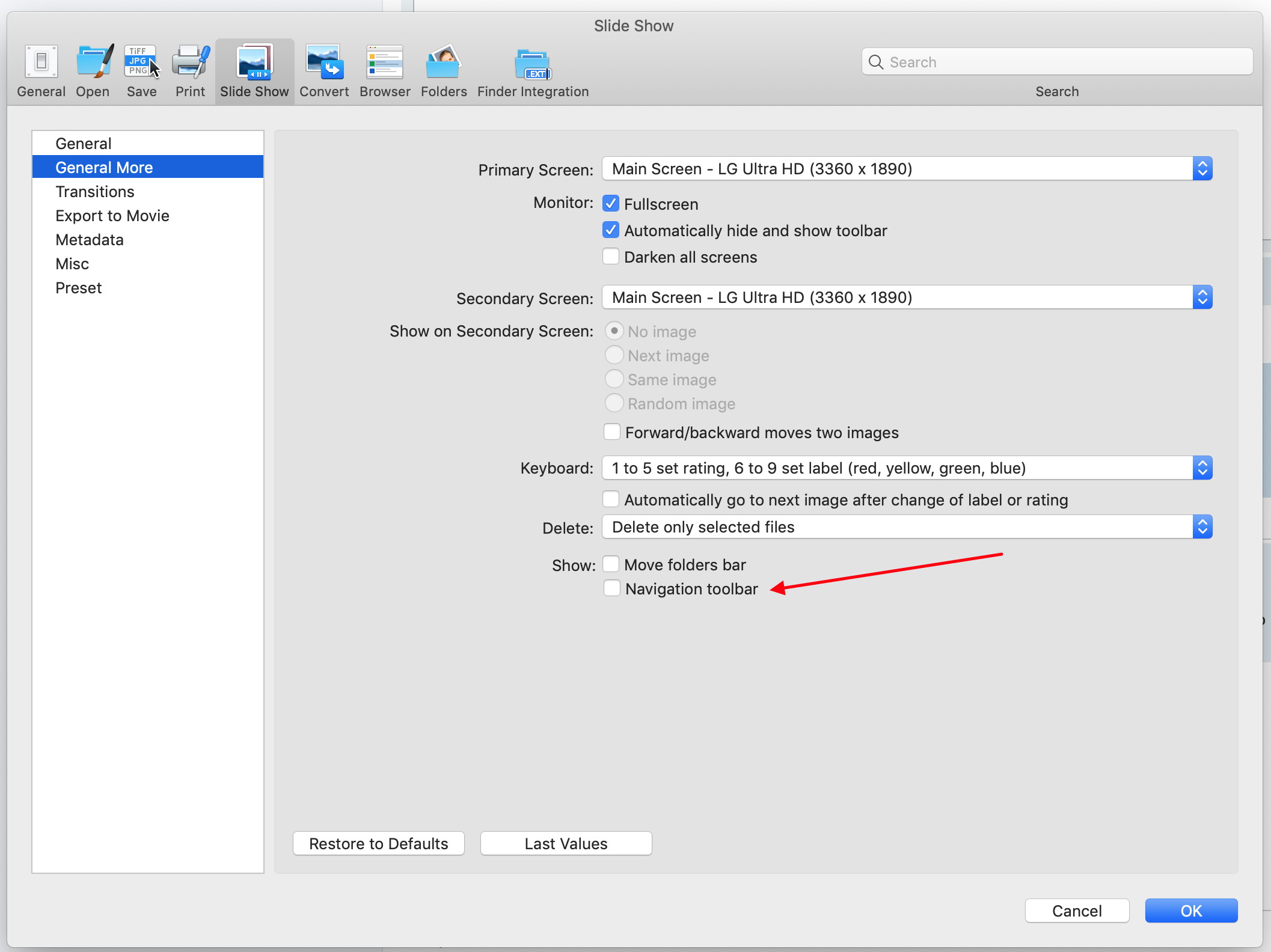The height and width of the screenshot is (952, 1271).
Task: Open the Export to Movie section
Action: (148, 216)
